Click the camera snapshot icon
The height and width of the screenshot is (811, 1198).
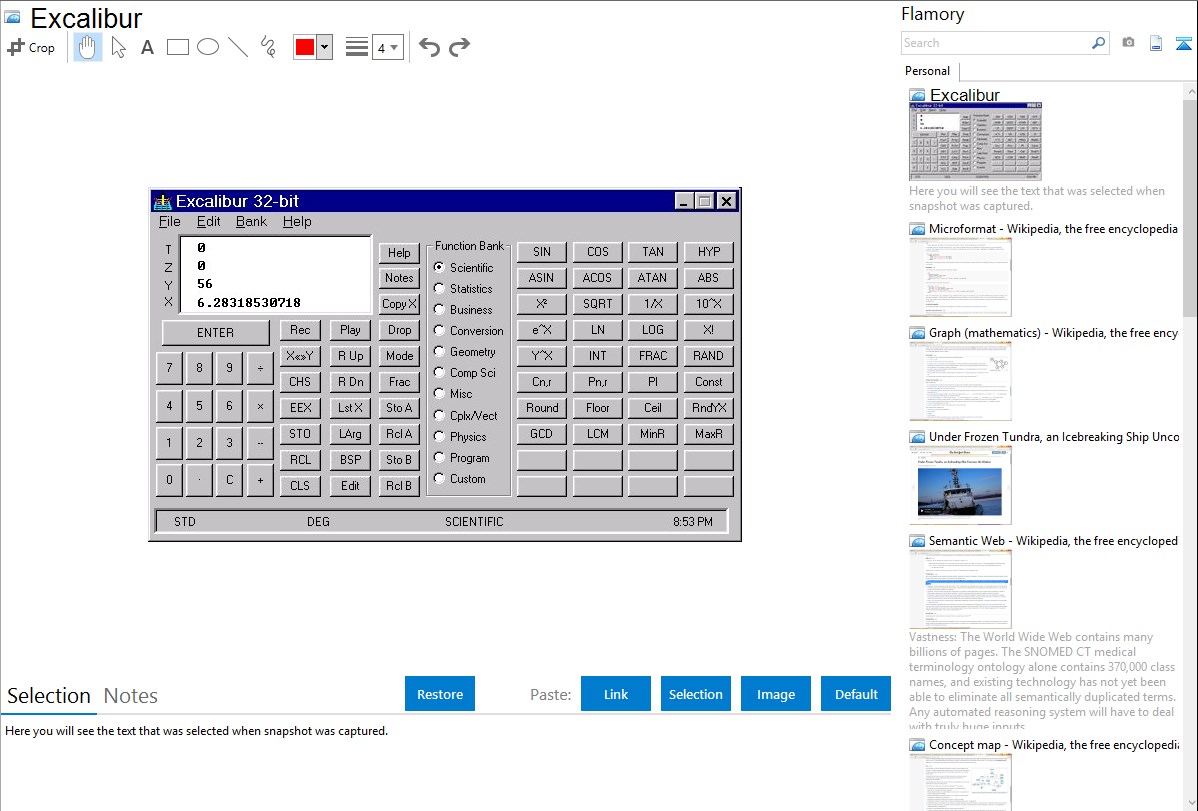tap(1128, 43)
